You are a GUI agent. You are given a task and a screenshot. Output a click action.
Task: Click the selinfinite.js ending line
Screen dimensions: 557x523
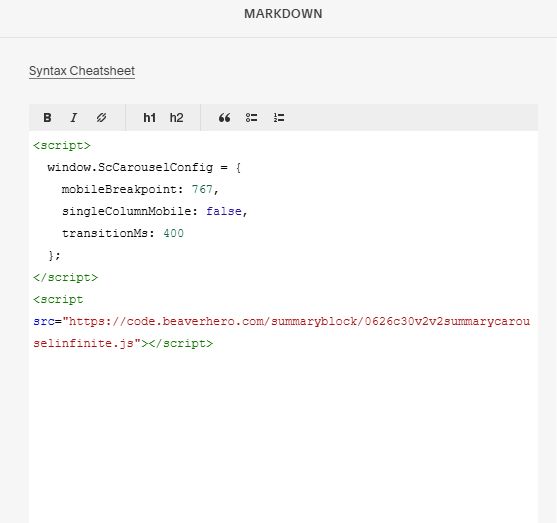pos(123,344)
